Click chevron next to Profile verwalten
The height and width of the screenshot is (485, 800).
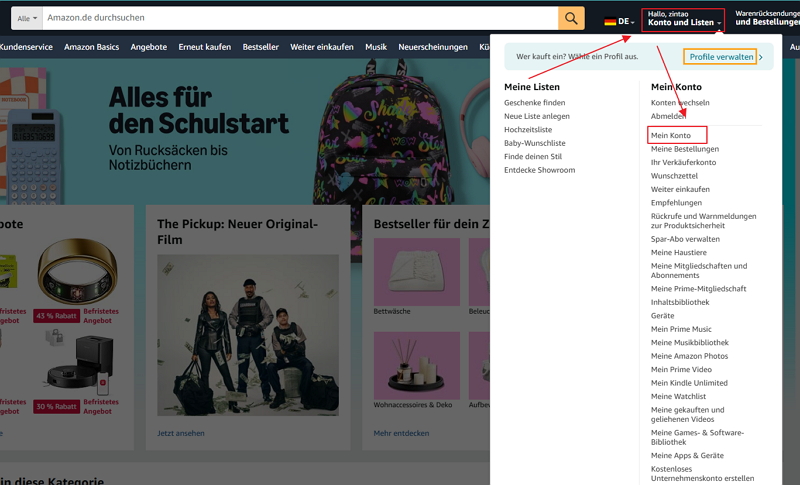point(761,57)
